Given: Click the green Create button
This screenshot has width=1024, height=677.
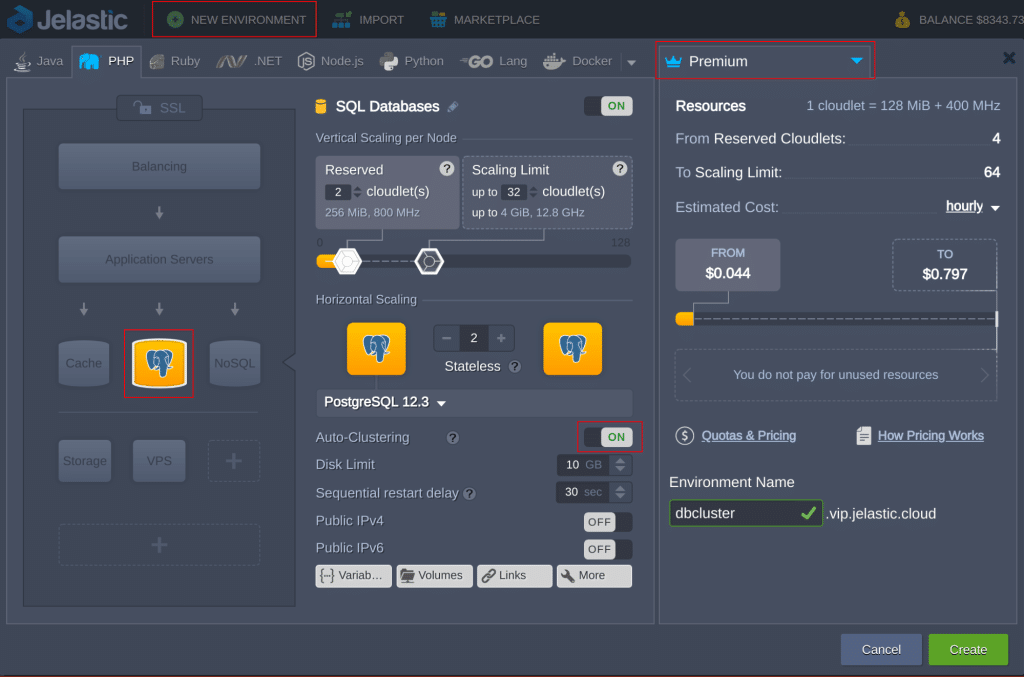Looking at the screenshot, I should pyautogui.click(x=967, y=649).
